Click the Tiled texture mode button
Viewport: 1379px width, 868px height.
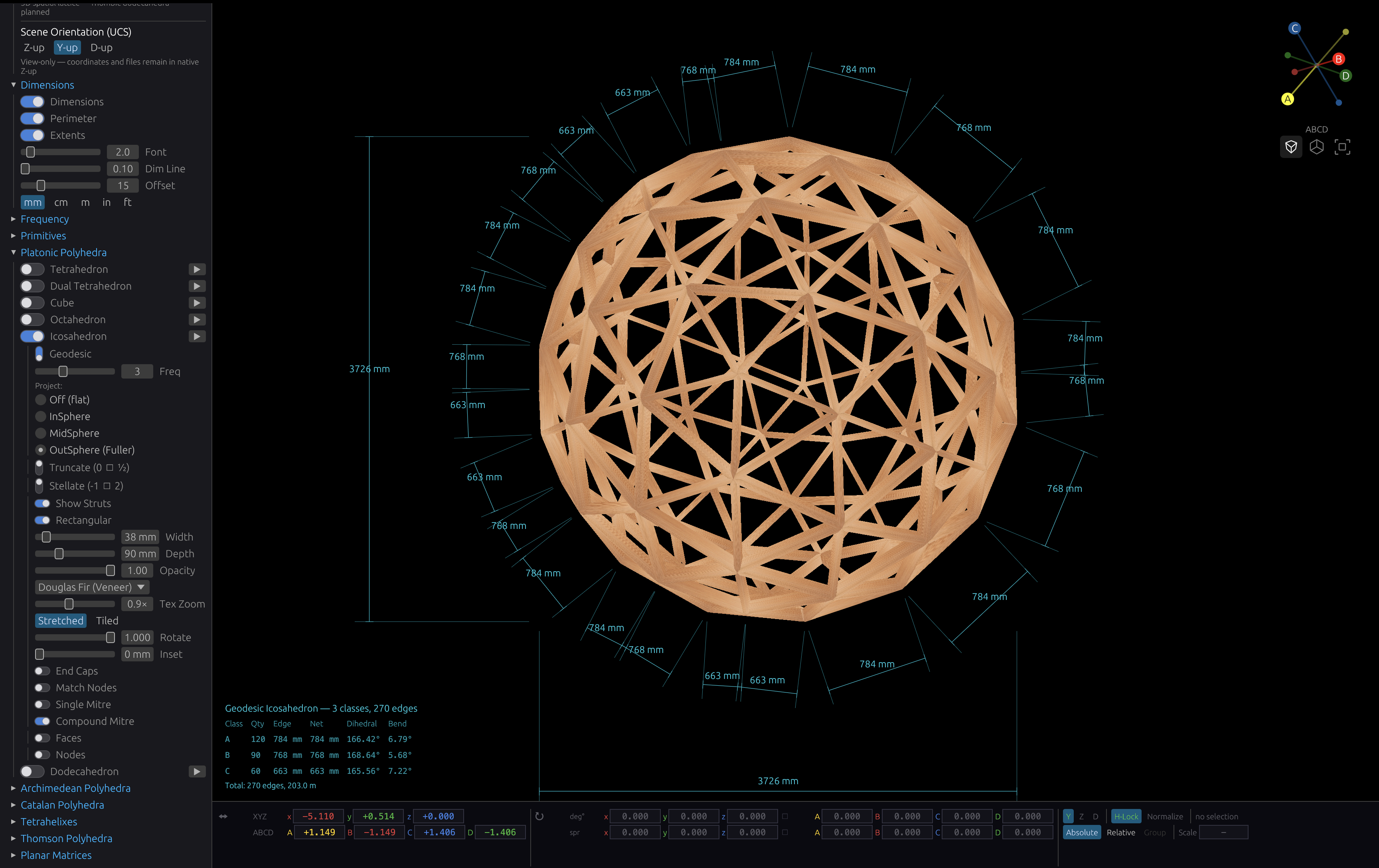(x=107, y=621)
